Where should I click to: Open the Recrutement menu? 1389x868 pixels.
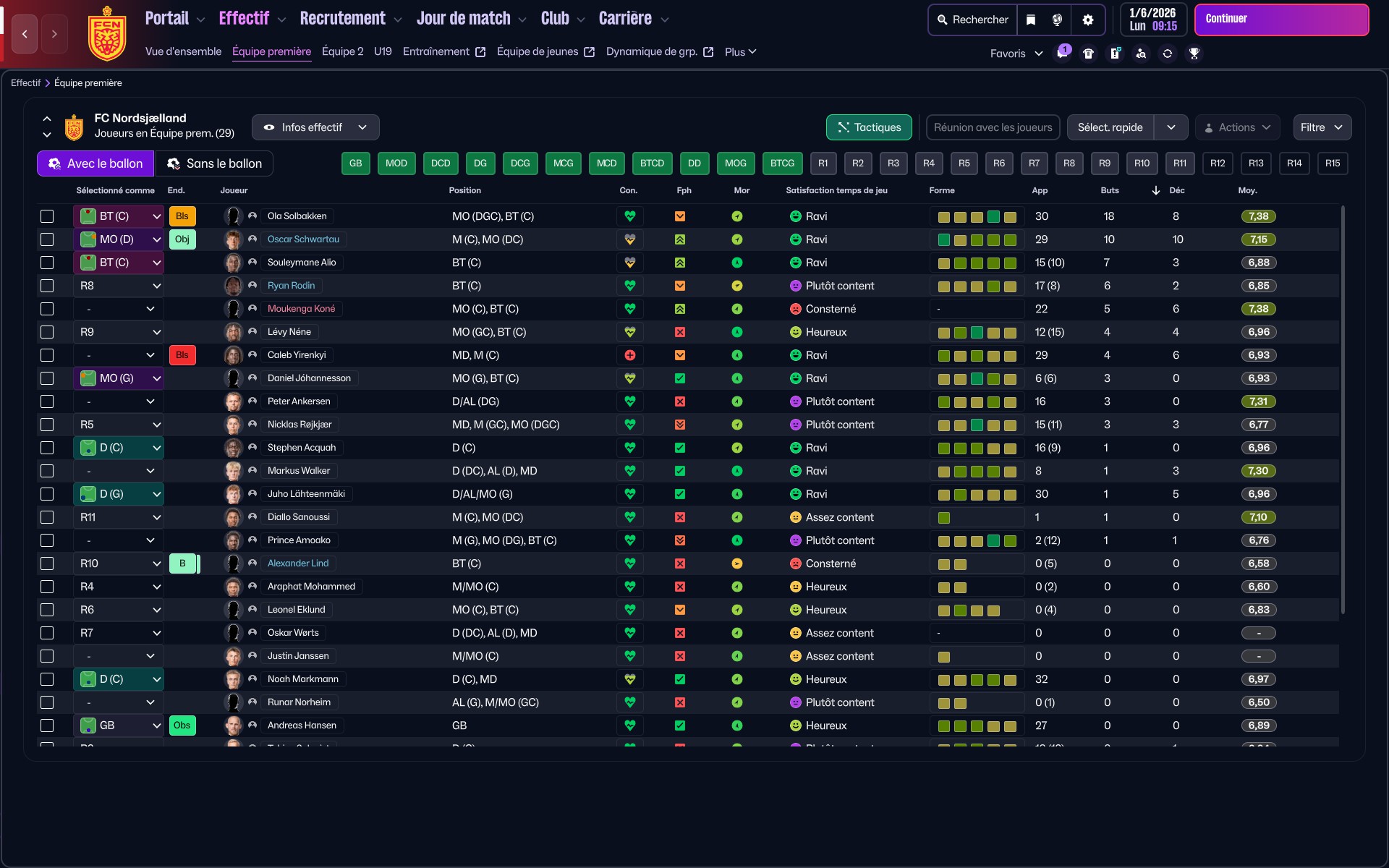pos(343,19)
